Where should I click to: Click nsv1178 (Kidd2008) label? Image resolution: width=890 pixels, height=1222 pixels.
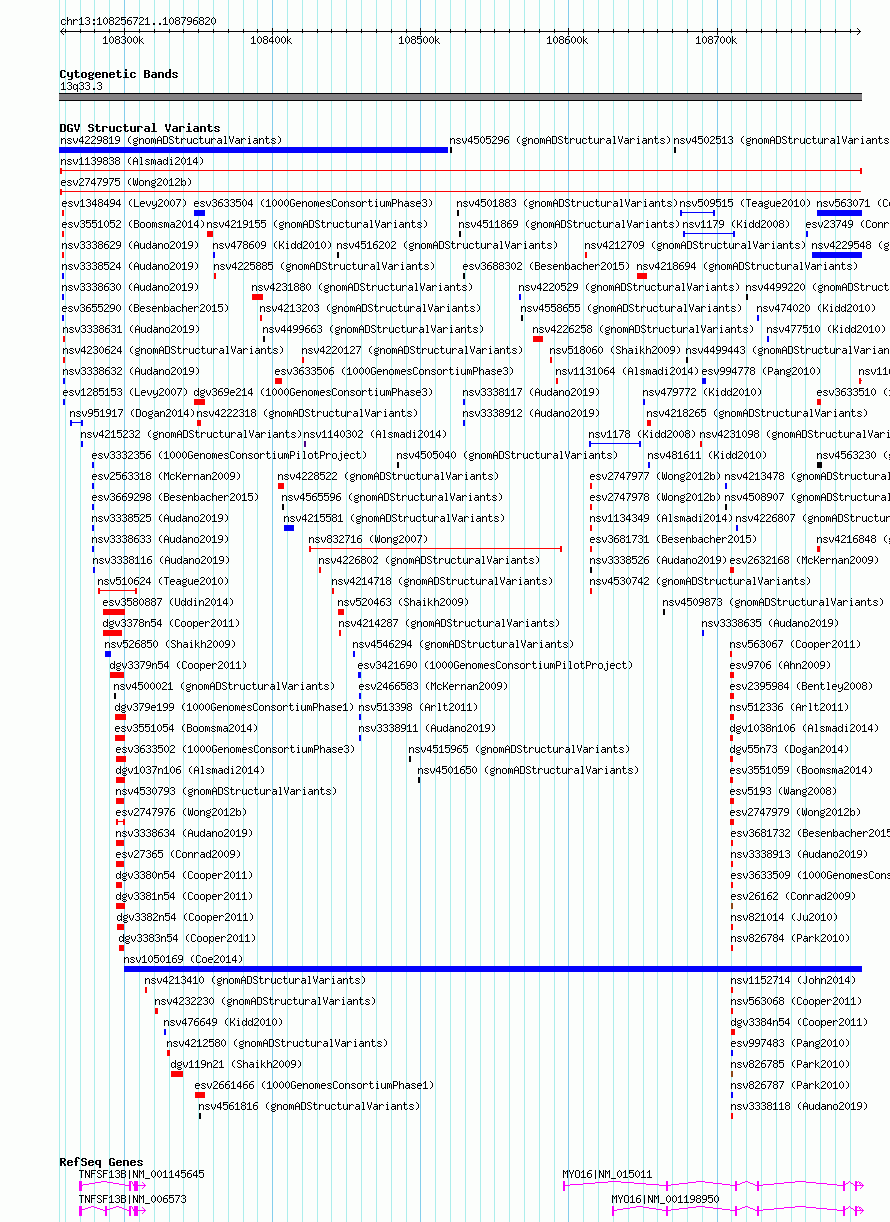(642, 434)
